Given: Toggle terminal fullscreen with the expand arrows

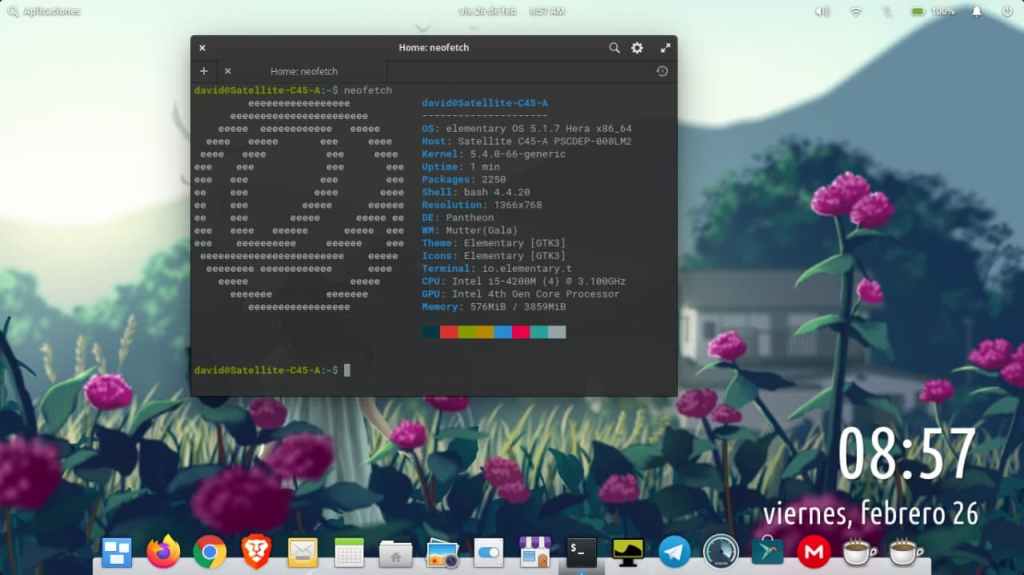Looking at the screenshot, I should tap(665, 47).
